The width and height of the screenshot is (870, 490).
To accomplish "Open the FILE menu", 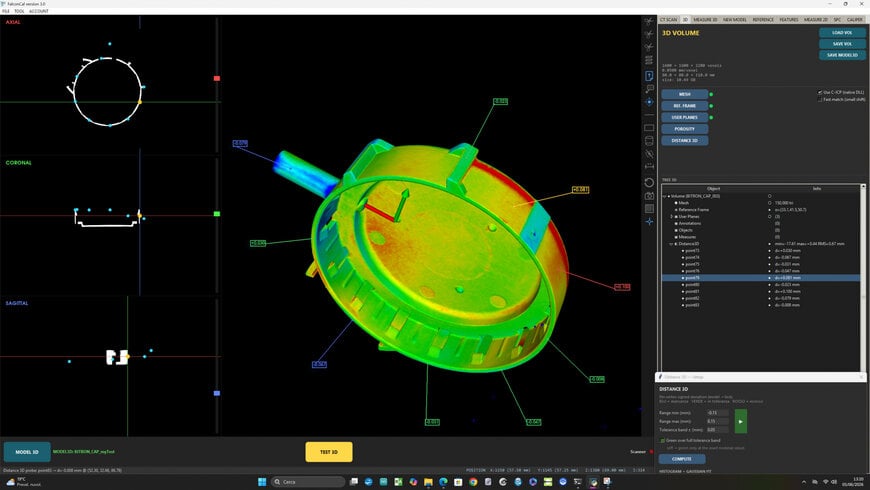I will pos(6,11).
